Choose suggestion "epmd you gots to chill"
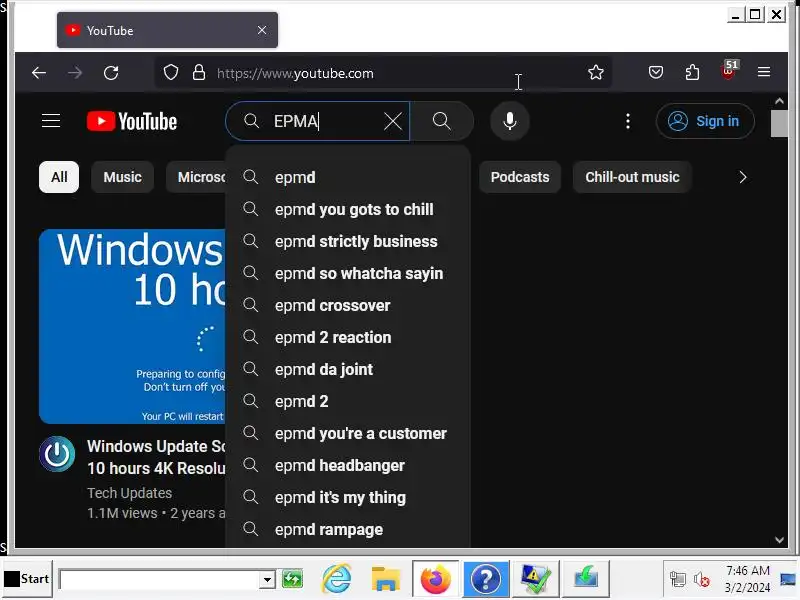 [347, 209]
